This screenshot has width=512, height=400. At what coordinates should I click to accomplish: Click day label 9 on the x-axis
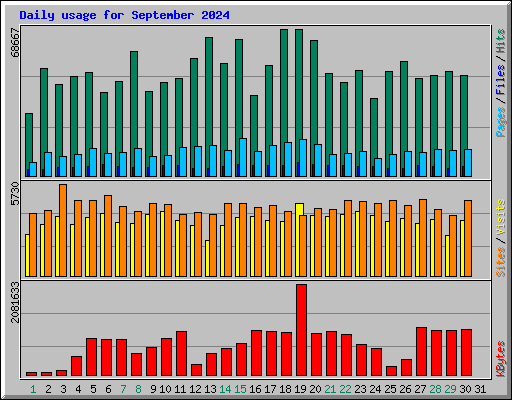(153, 389)
